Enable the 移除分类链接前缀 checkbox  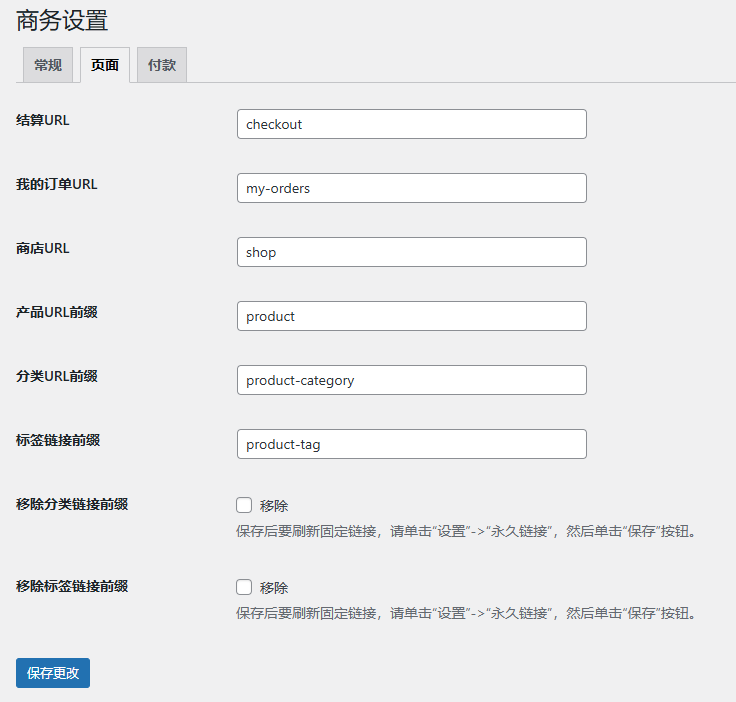(x=244, y=505)
